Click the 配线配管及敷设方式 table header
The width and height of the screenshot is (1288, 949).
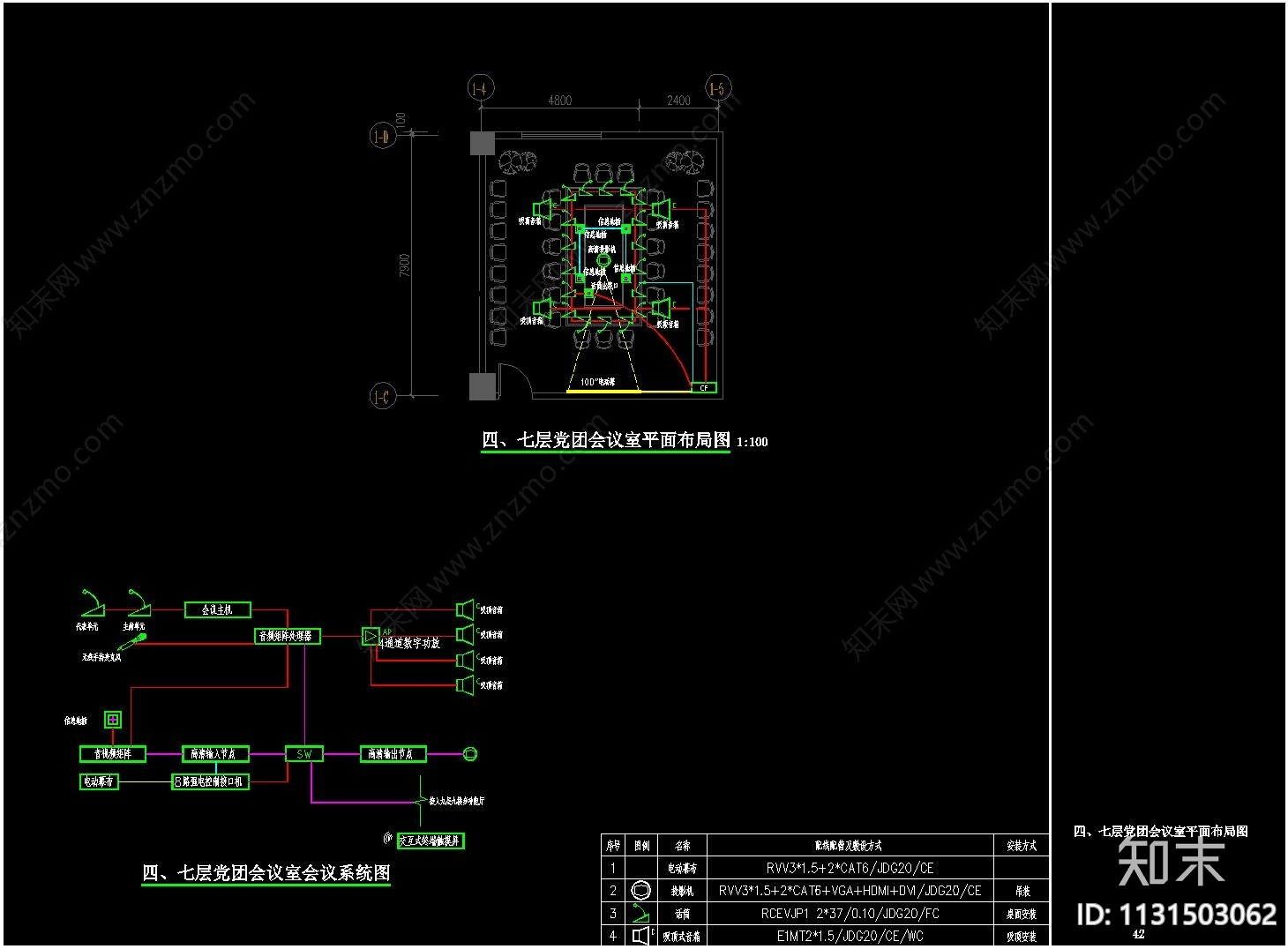[849, 846]
